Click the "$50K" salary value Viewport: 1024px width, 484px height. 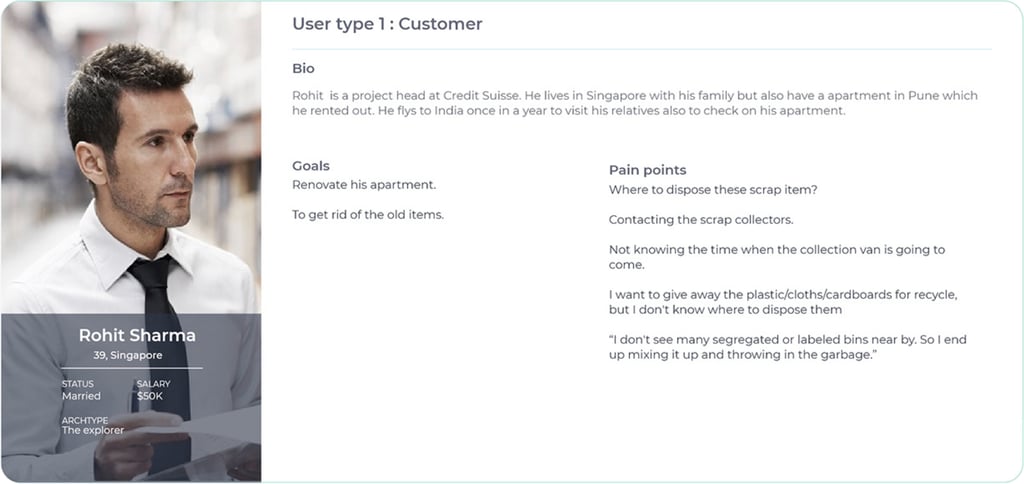coord(150,396)
